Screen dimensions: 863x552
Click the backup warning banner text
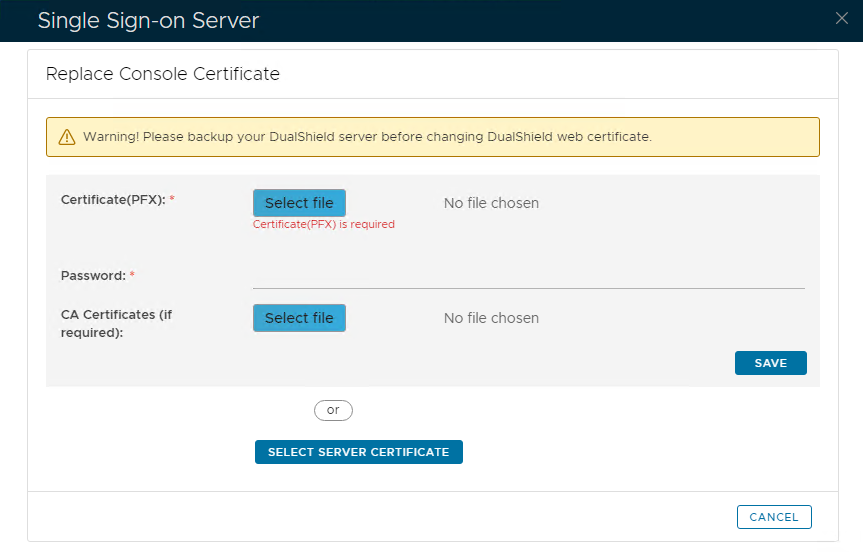coord(367,136)
